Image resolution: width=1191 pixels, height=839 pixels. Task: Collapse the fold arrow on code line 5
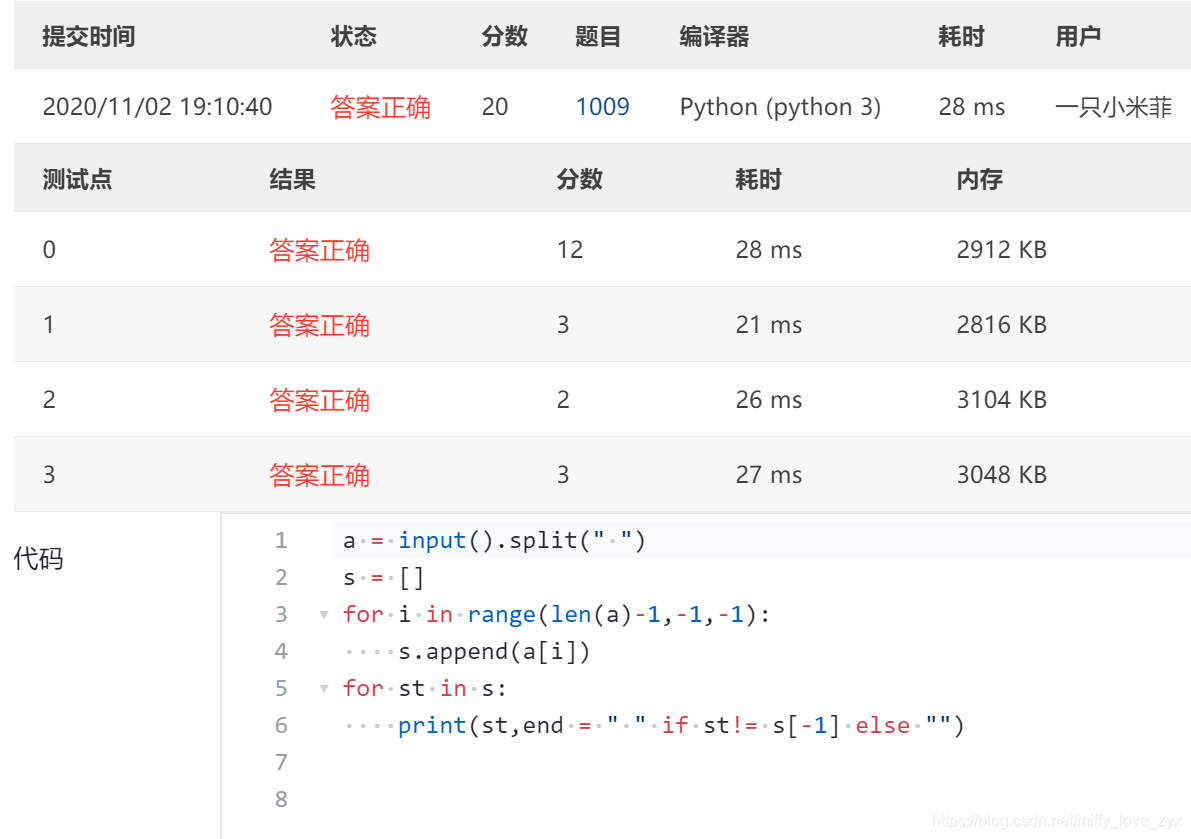[x=324, y=689]
